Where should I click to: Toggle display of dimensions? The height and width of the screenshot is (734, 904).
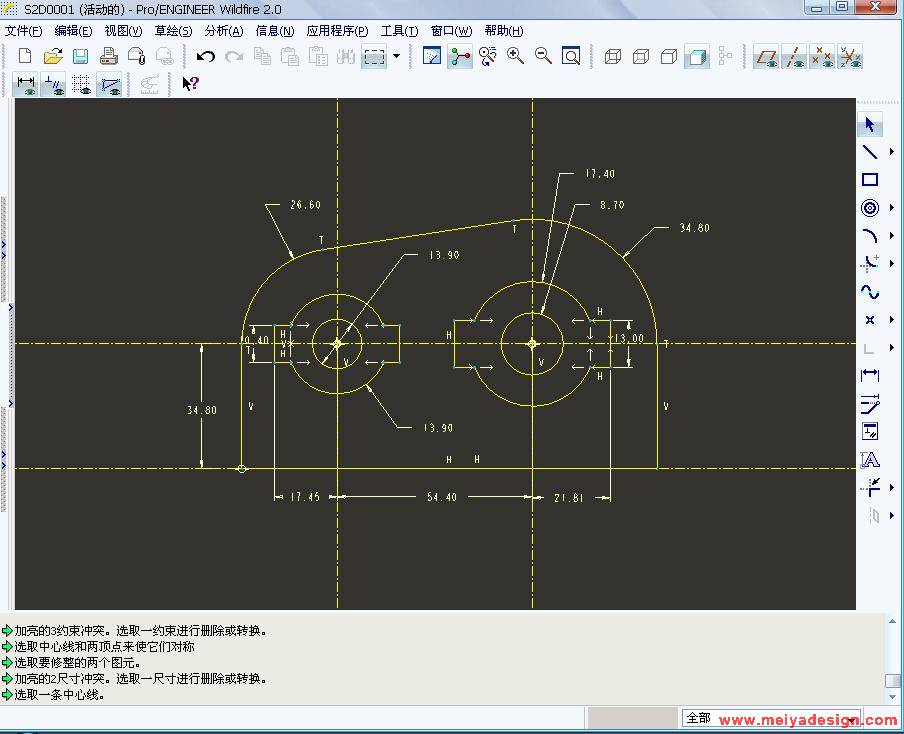point(26,84)
